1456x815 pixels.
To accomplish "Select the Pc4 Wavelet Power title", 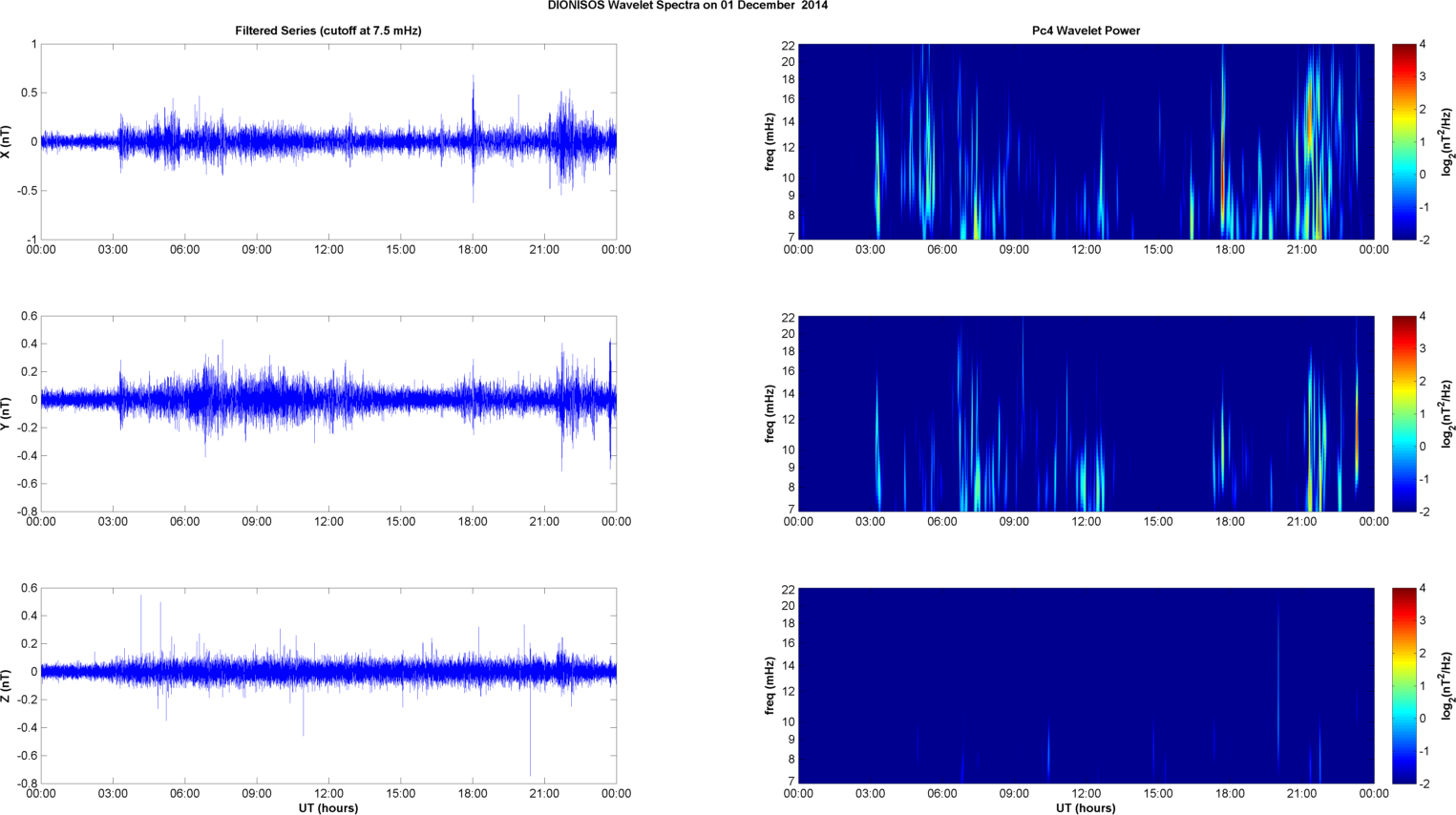I will [x=1086, y=31].
